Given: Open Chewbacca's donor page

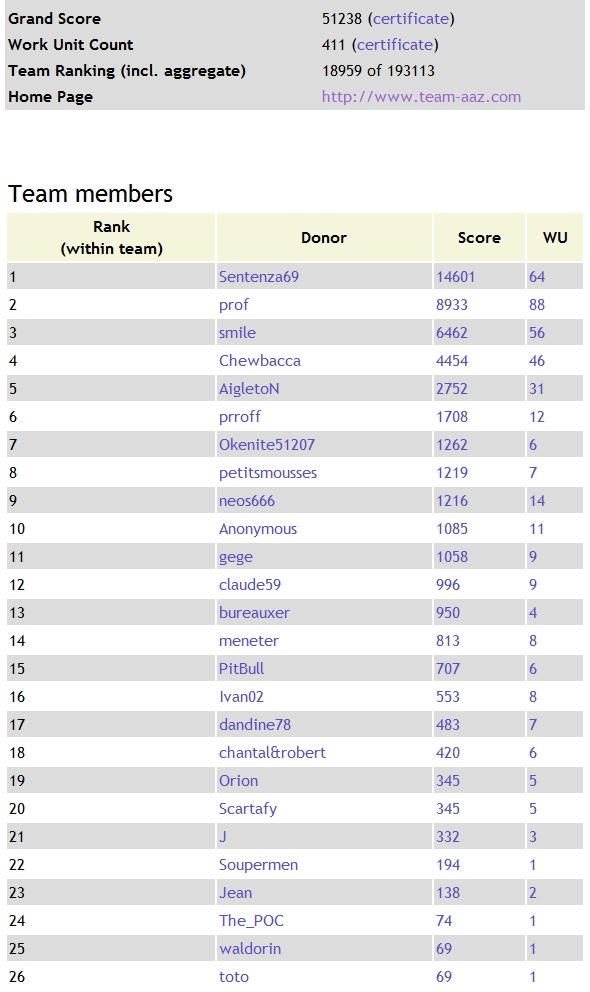Looking at the screenshot, I should (260, 361).
